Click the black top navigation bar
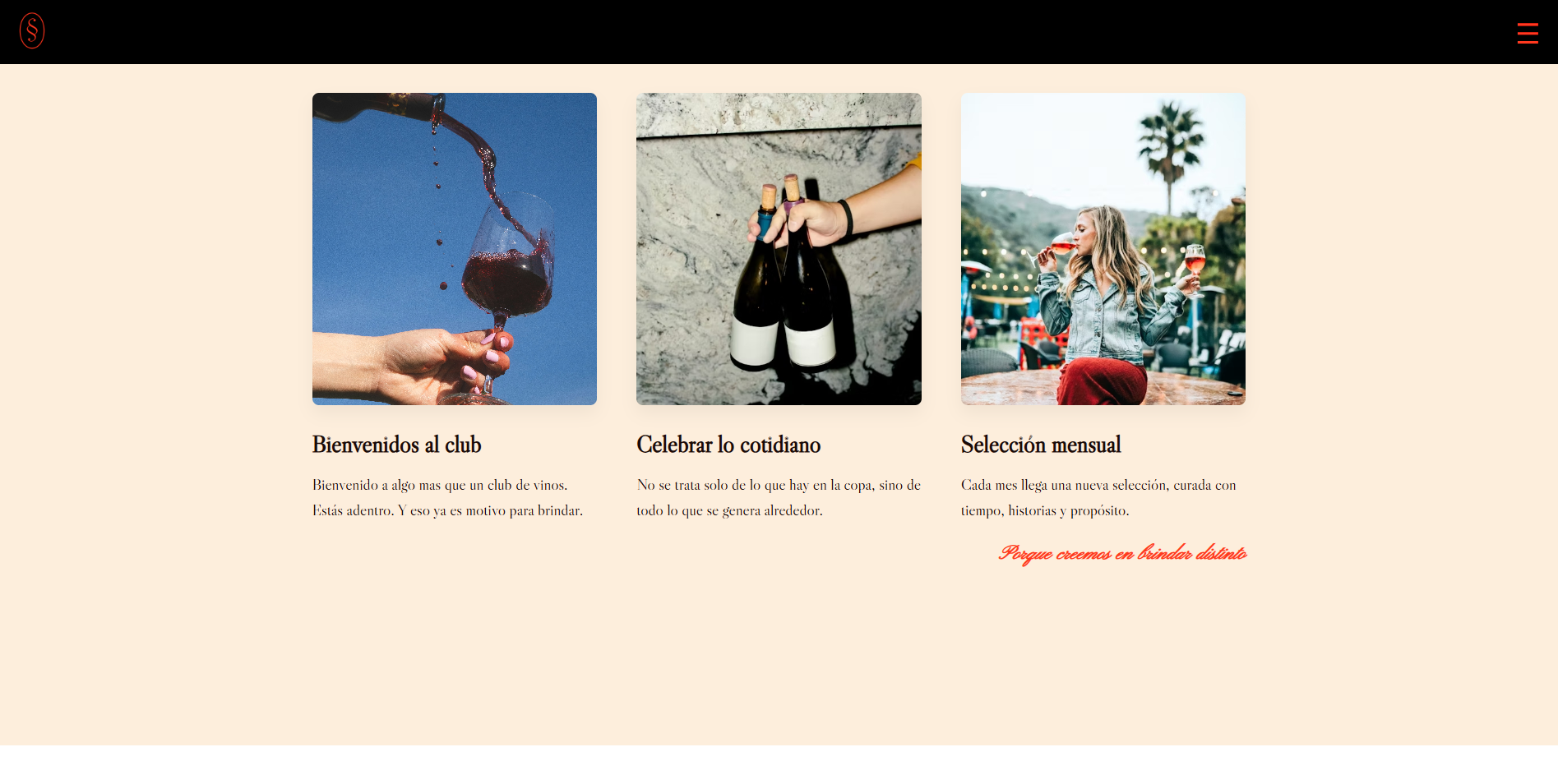Screen dimensions: 1558x784 pyautogui.click(x=779, y=32)
